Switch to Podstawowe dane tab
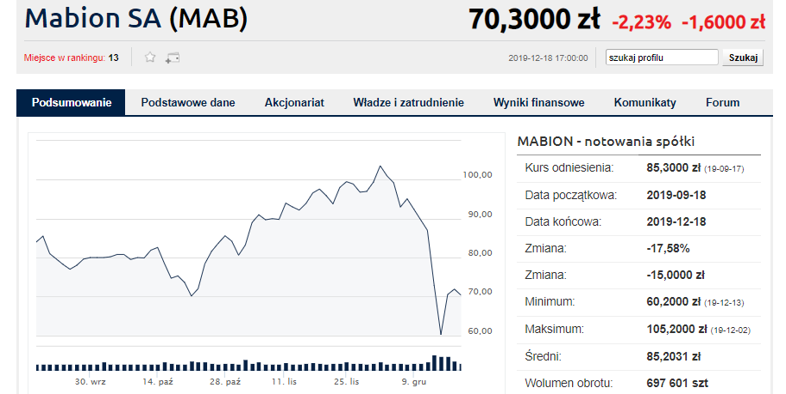The image size is (786, 394). click(x=188, y=102)
